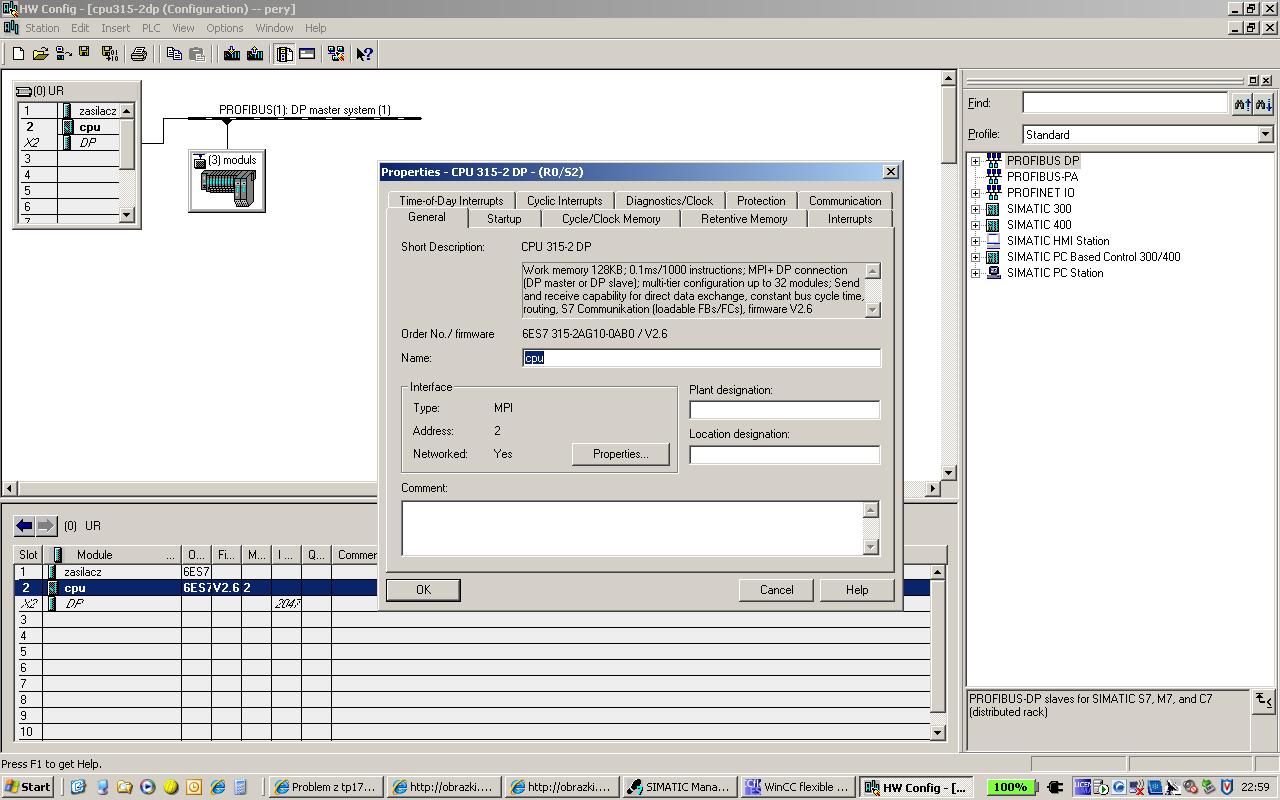Screen dimensions: 1280x800
Task: Open Internet Explorer from quick launch
Action: tap(217, 787)
